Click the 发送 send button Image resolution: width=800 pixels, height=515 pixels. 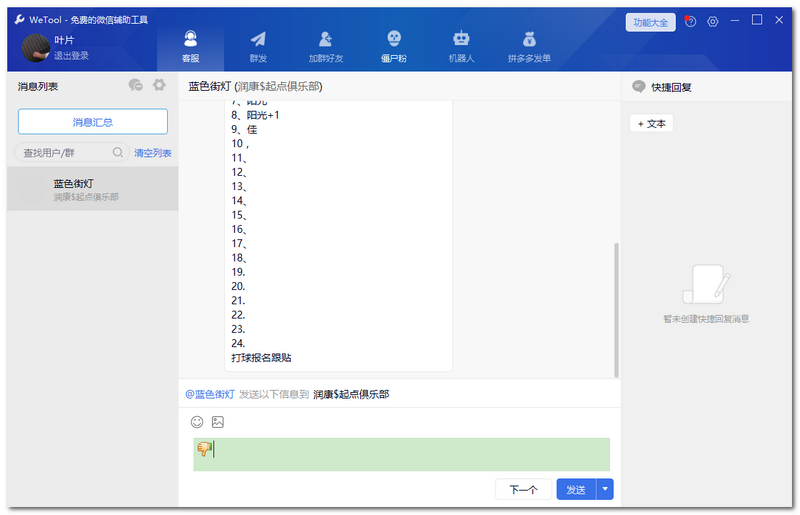[576, 489]
